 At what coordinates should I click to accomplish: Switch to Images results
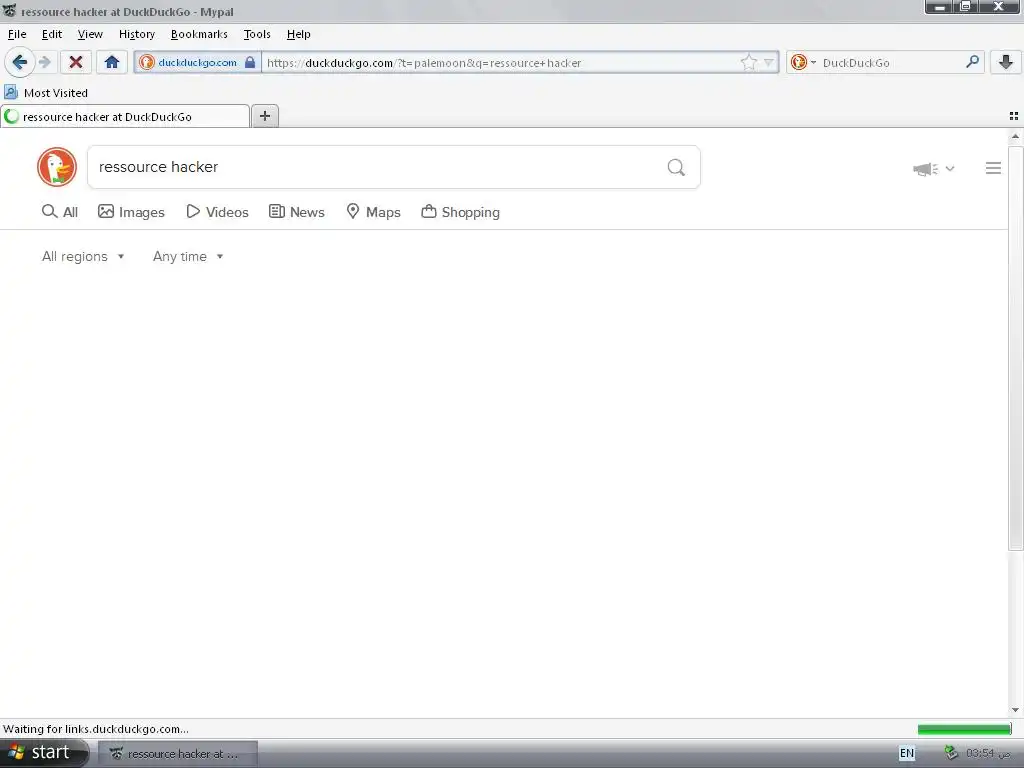131,212
